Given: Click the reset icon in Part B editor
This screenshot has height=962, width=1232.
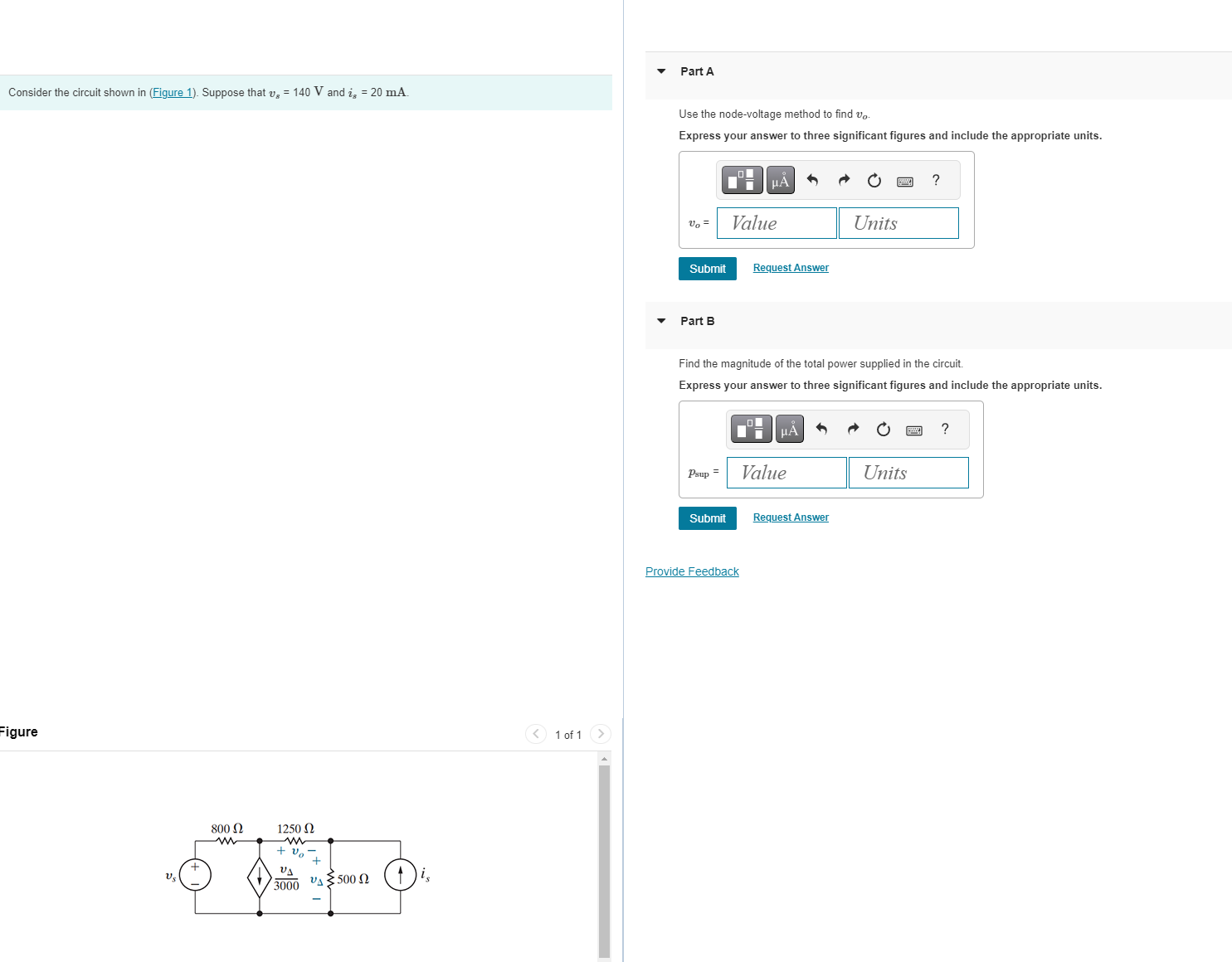Looking at the screenshot, I should [x=883, y=429].
